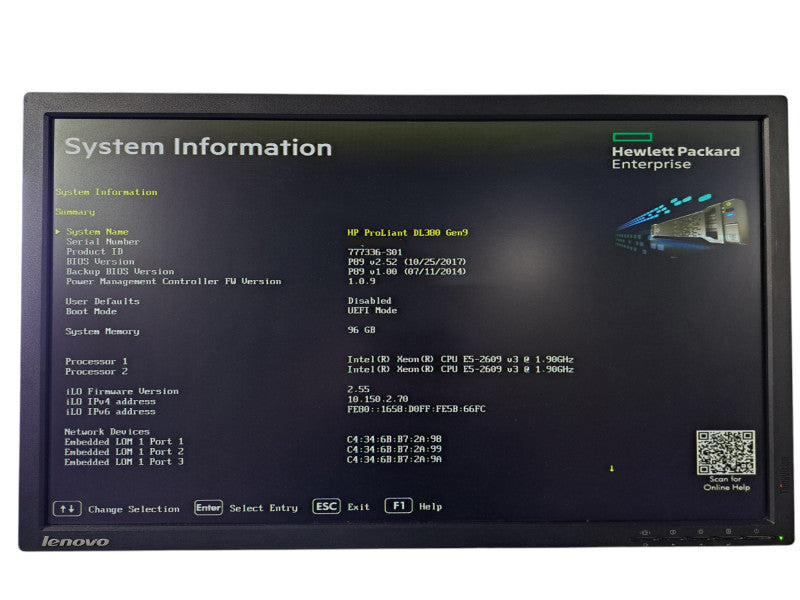This screenshot has width=800, height=600.
Task: Click the Change Selection hint text
Action: (134, 509)
